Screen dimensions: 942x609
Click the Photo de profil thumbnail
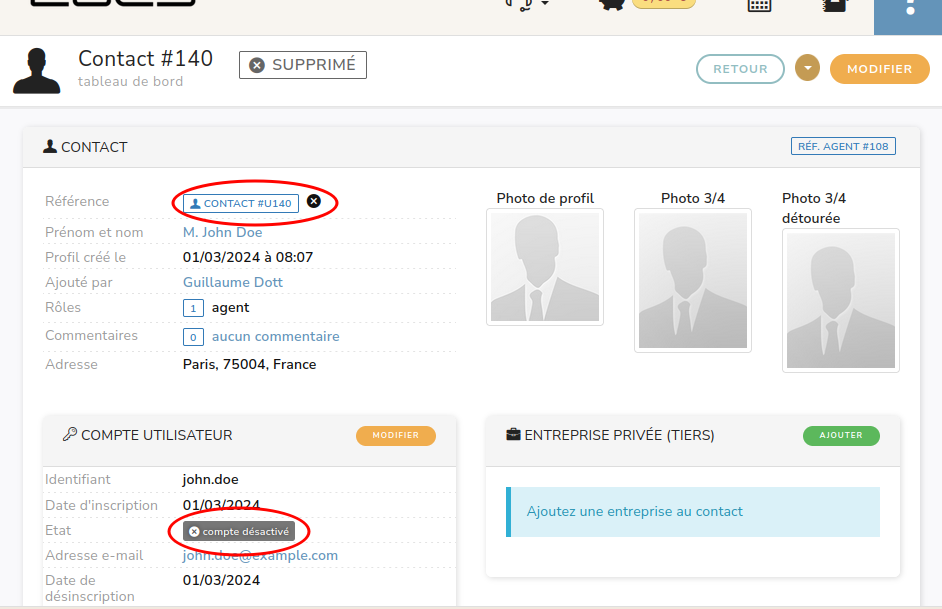[x=545, y=267]
